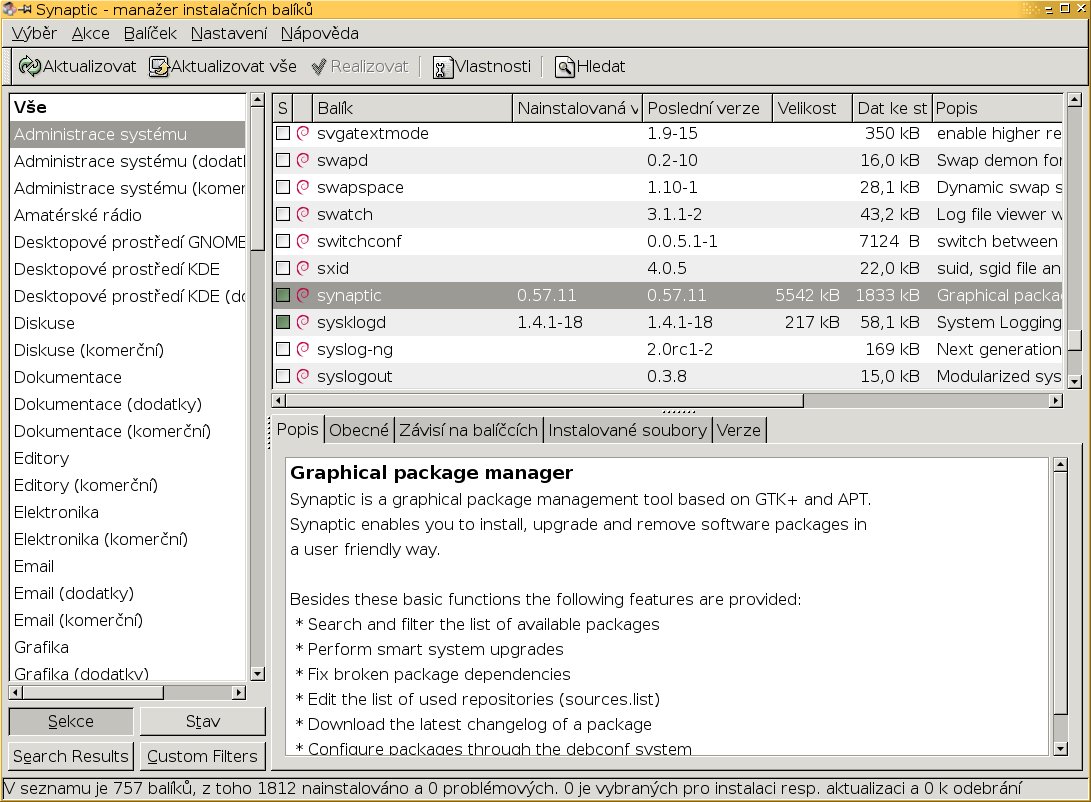The width and height of the screenshot is (1091, 802).
Task: Click the package list horizontal scrollbar
Action: (544, 401)
